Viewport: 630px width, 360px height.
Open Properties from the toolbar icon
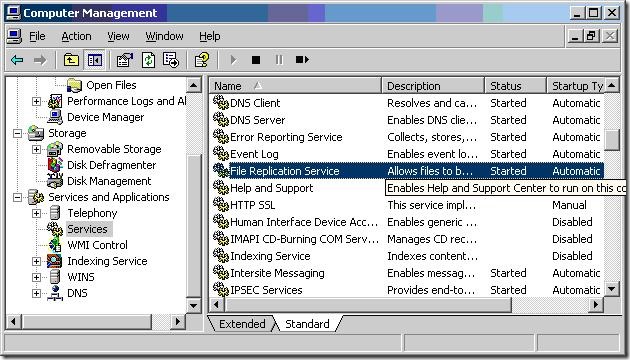coord(125,60)
